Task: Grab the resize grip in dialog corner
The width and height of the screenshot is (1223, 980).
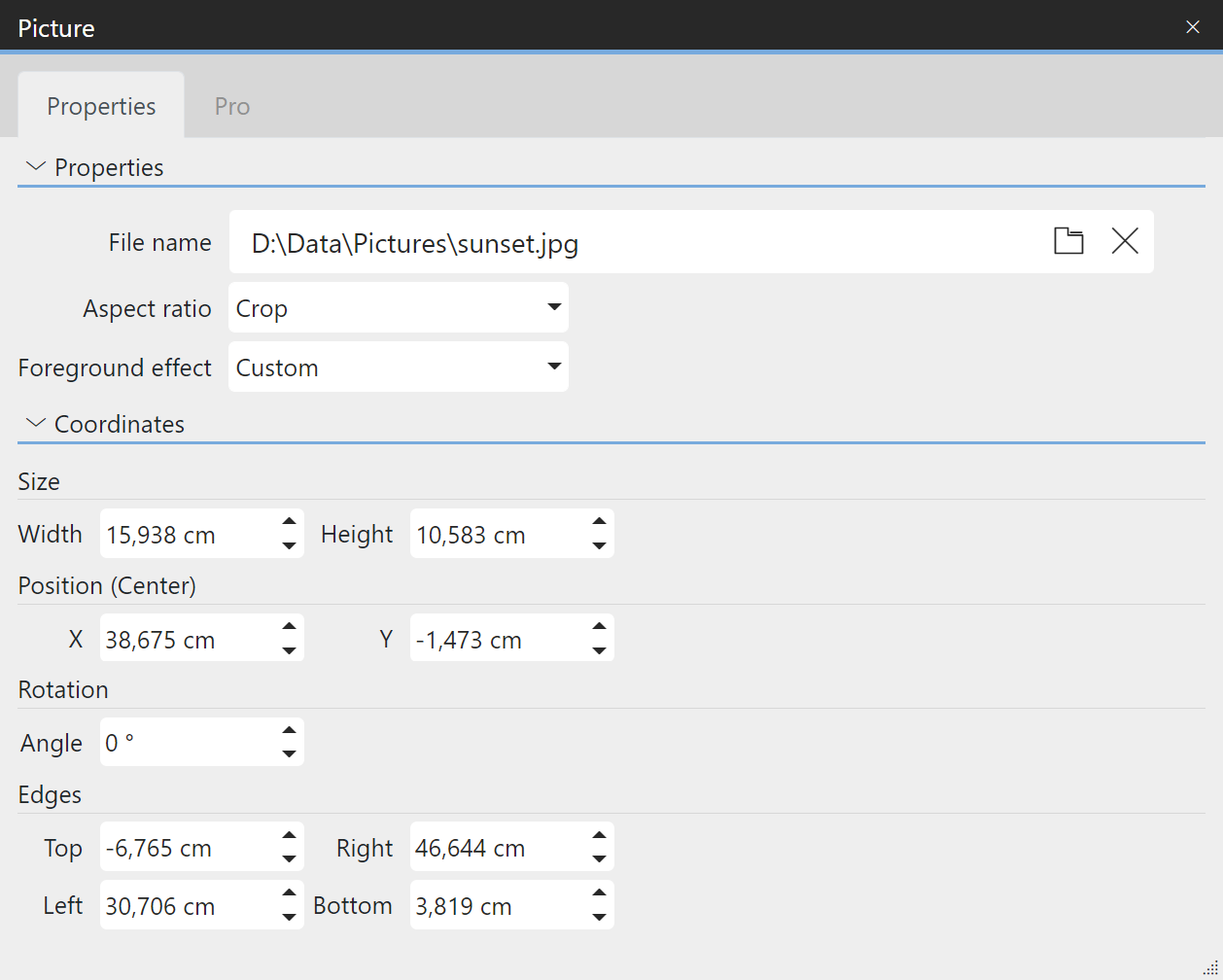Action: [x=1209, y=967]
